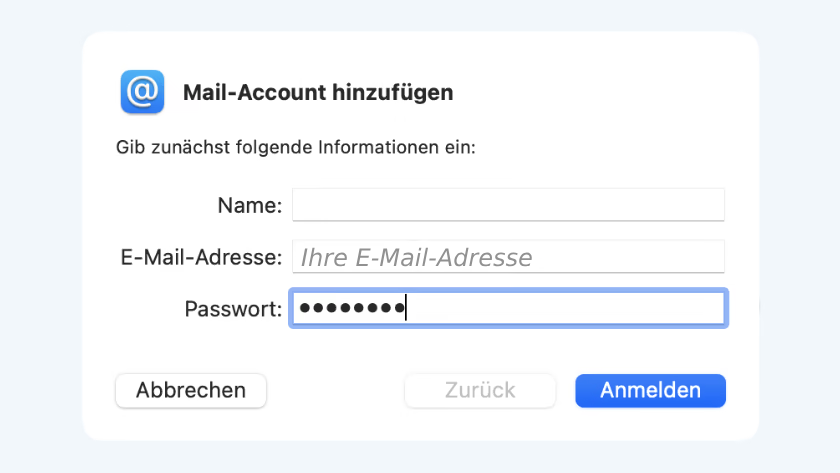Click the "E-Mail-Adresse:" label text
This screenshot has width=840, height=473.
click(200, 258)
